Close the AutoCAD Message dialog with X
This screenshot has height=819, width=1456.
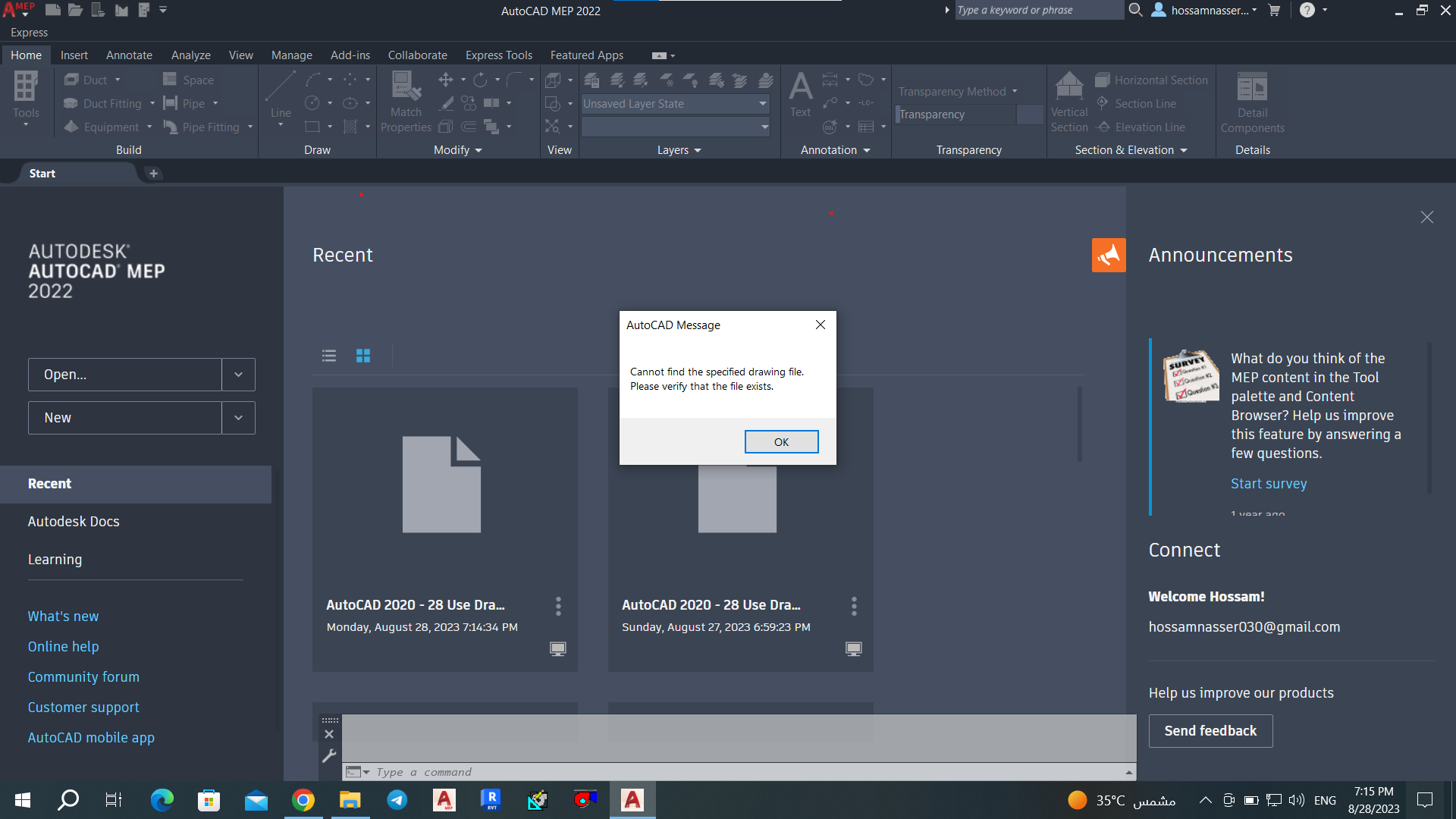tap(820, 325)
